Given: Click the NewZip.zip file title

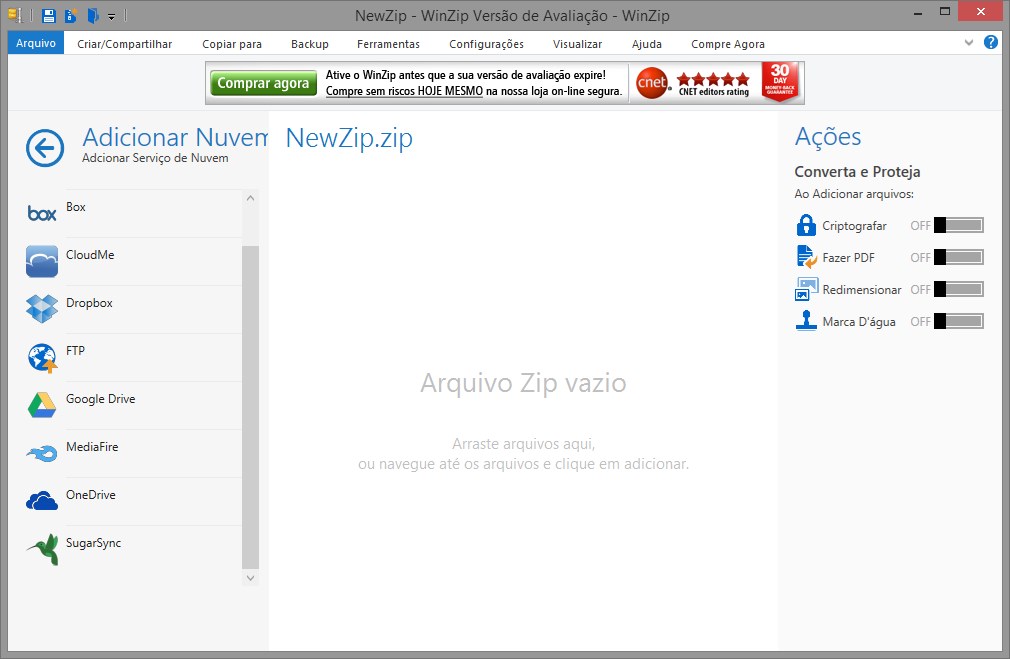Looking at the screenshot, I should (349, 138).
